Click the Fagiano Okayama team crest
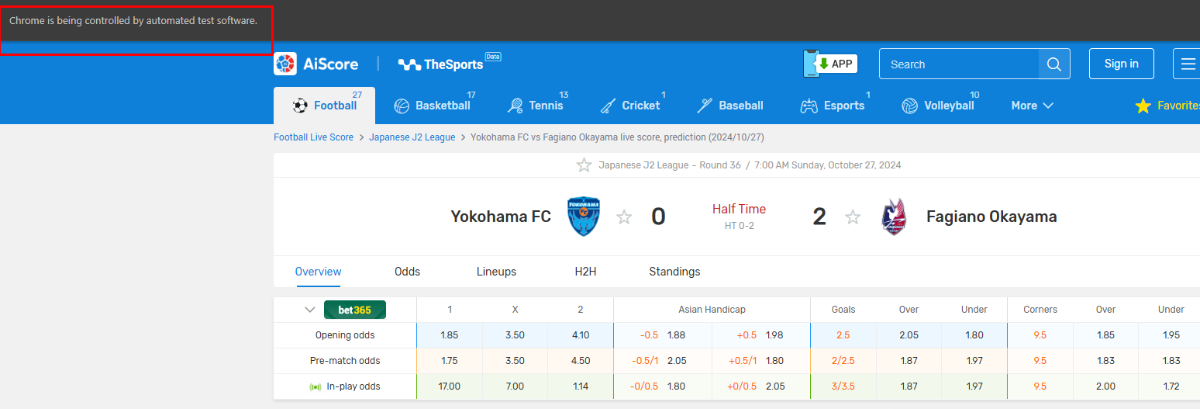Screen dimensions: 1200x409 tap(894, 216)
